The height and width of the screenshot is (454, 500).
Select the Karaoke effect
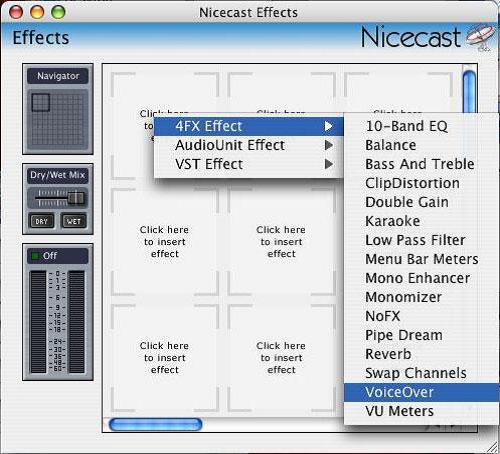(x=421, y=221)
